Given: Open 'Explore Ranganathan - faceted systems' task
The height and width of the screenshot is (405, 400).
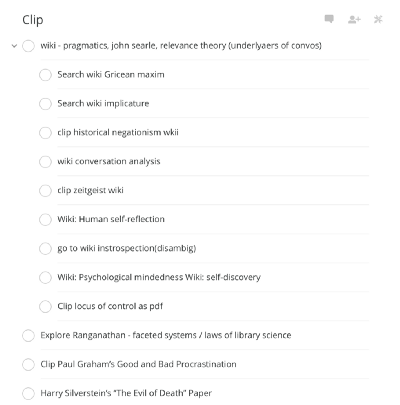Looking at the screenshot, I should (166, 335).
